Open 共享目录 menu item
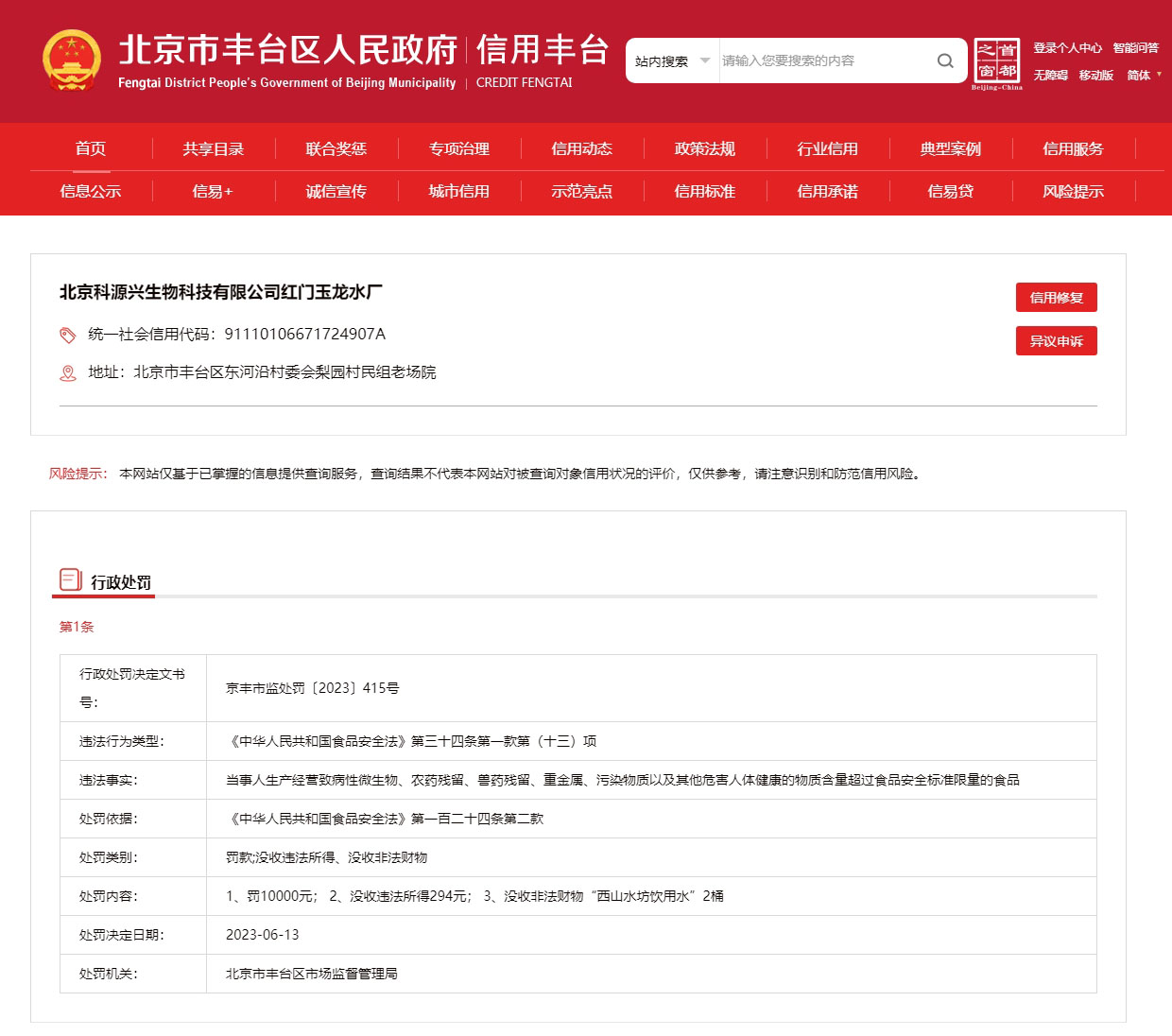This screenshot has width=1172, height=1036. (x=214, y=148)
